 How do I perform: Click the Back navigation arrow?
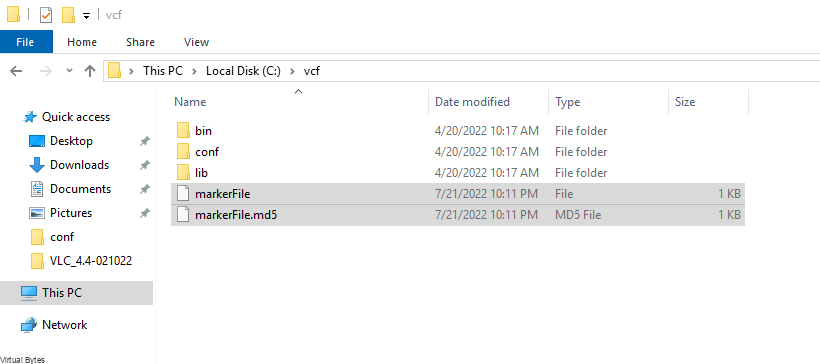point(16,71)
